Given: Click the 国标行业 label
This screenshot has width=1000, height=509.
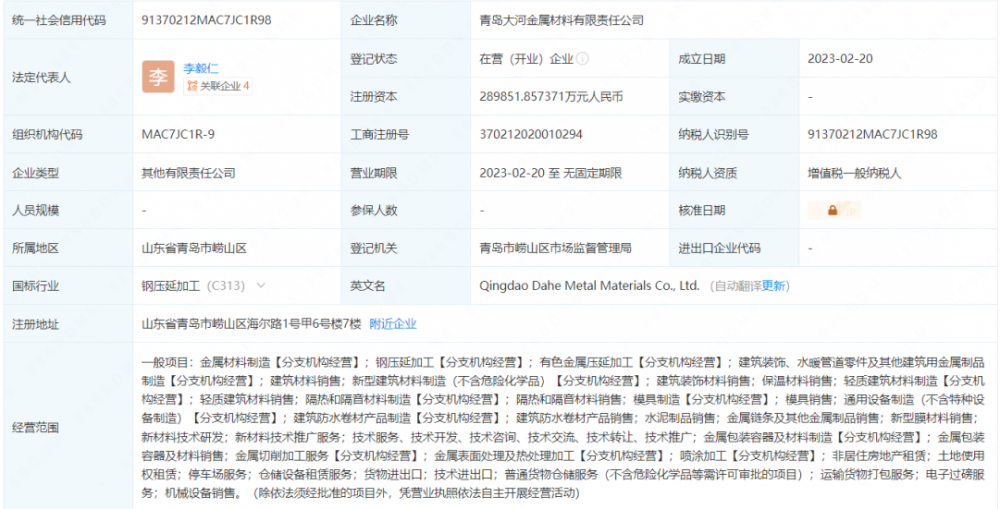Looking at the screenshot, I should coord(35,286).
